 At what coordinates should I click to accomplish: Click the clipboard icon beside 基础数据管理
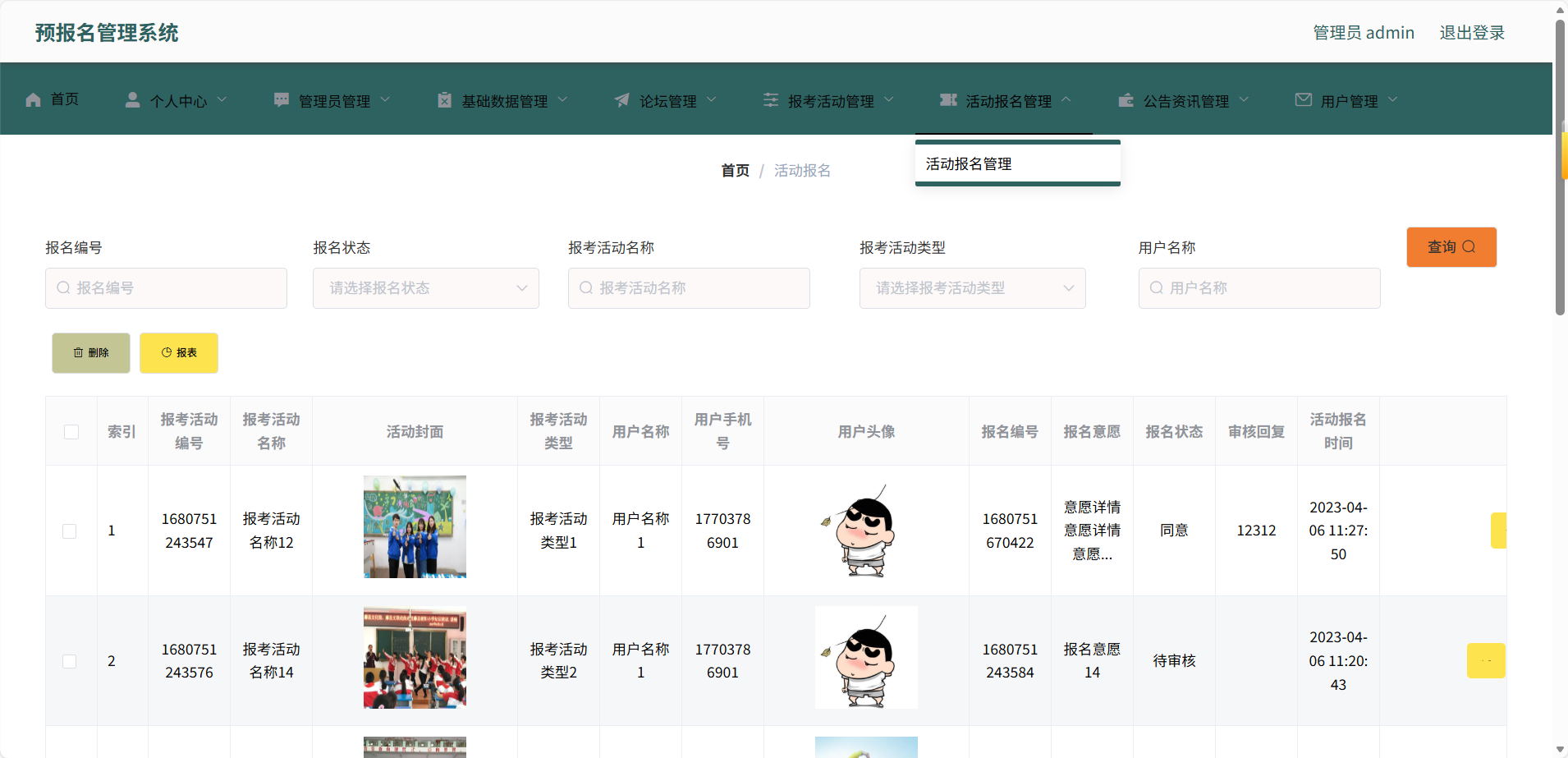pyautogui.click(x=444, y=100)
